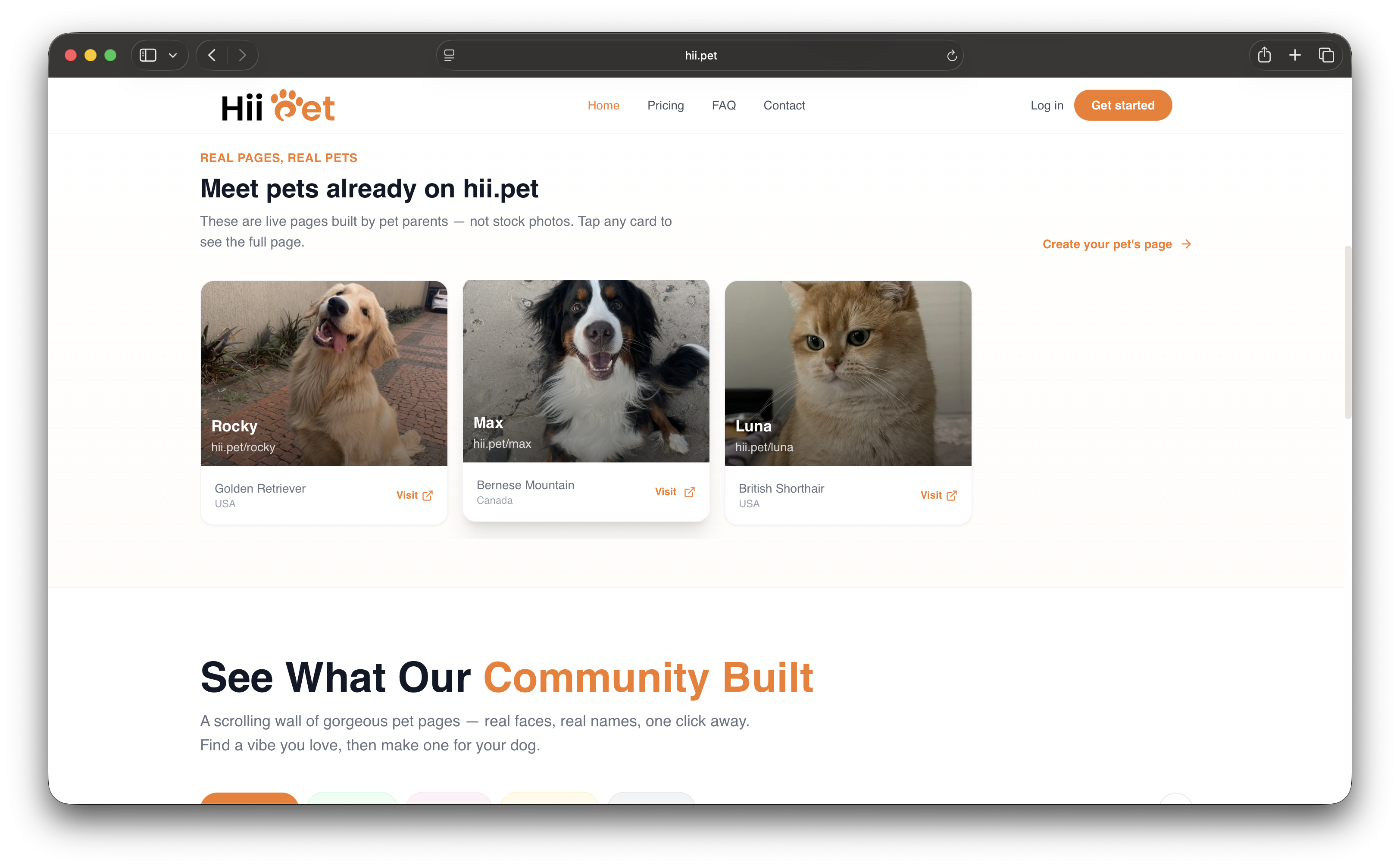Click the hii.pet/rocky URL text

pyautogui.click(x=243, y=447)
